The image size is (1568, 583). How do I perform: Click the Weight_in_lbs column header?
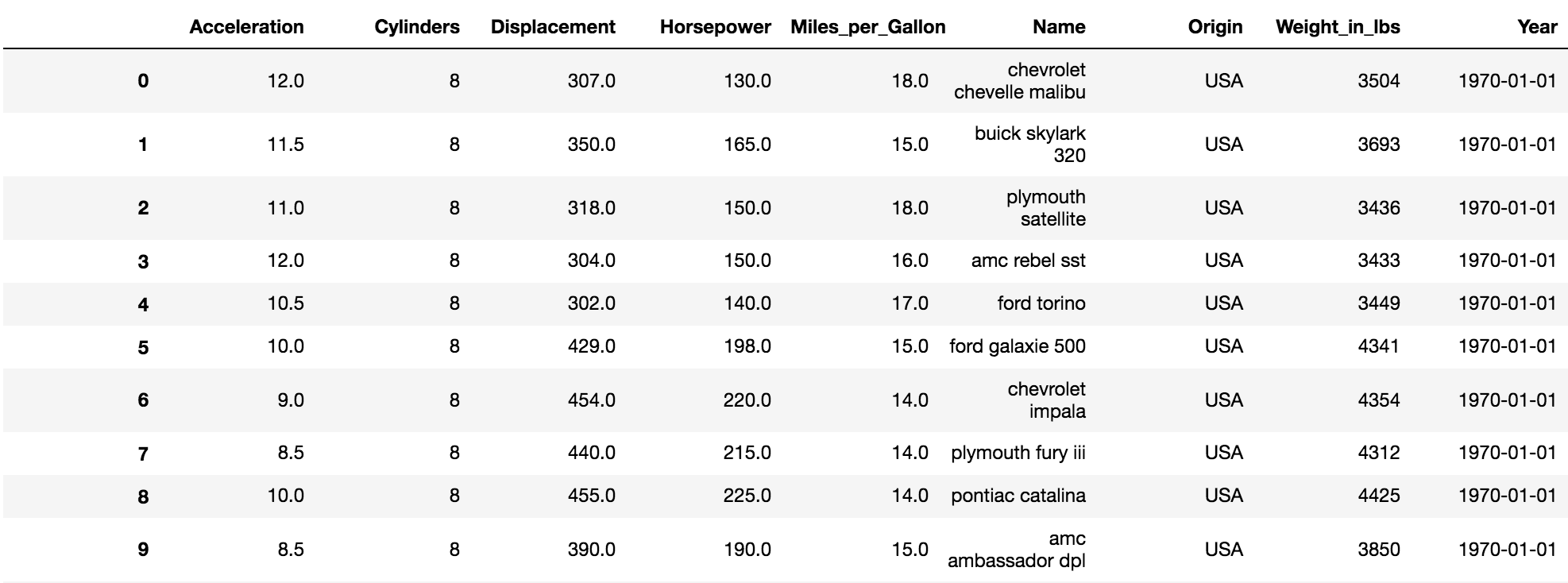(x=1338, y=27)
